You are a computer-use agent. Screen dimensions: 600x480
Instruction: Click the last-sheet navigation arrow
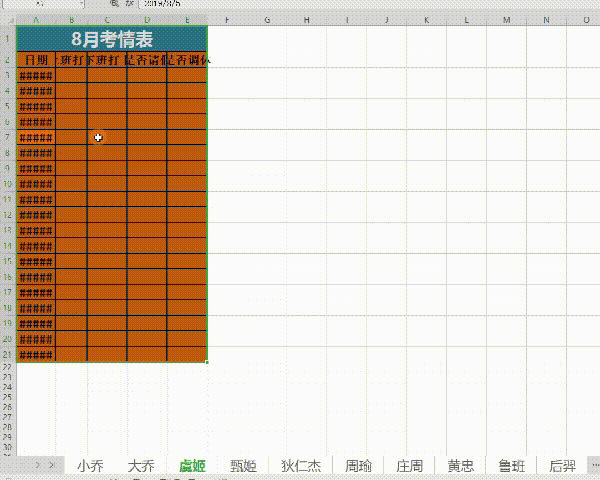52,465
